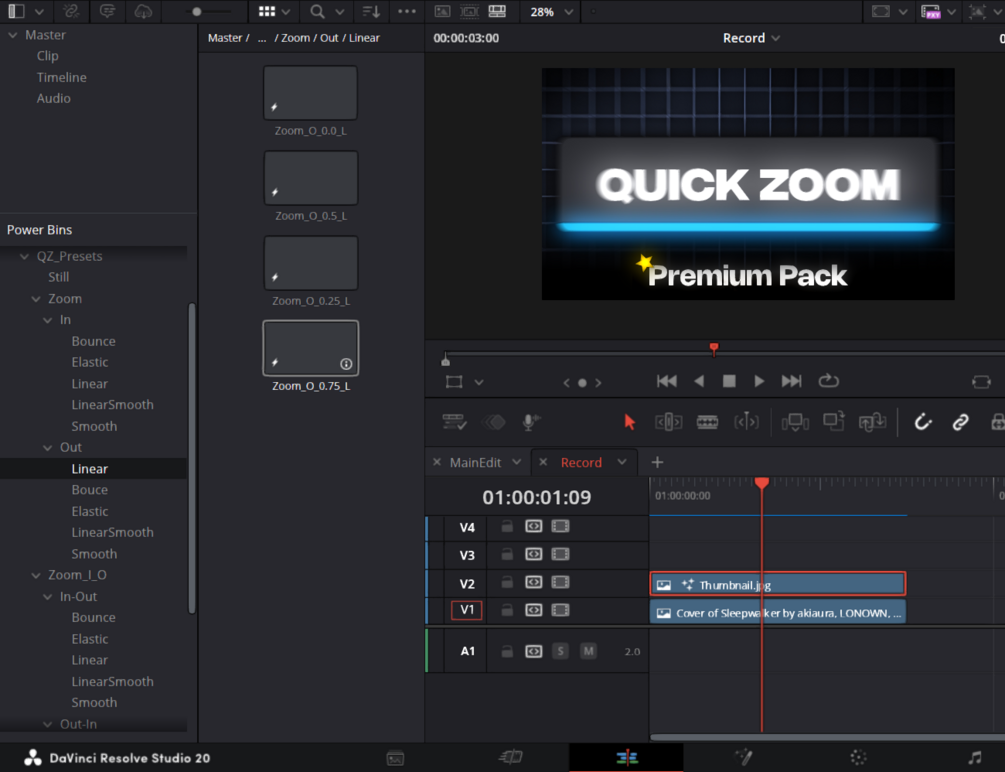The image size is (1005, 772).
Task: Open the Fusion page from bottom bar
Action: 743,757
